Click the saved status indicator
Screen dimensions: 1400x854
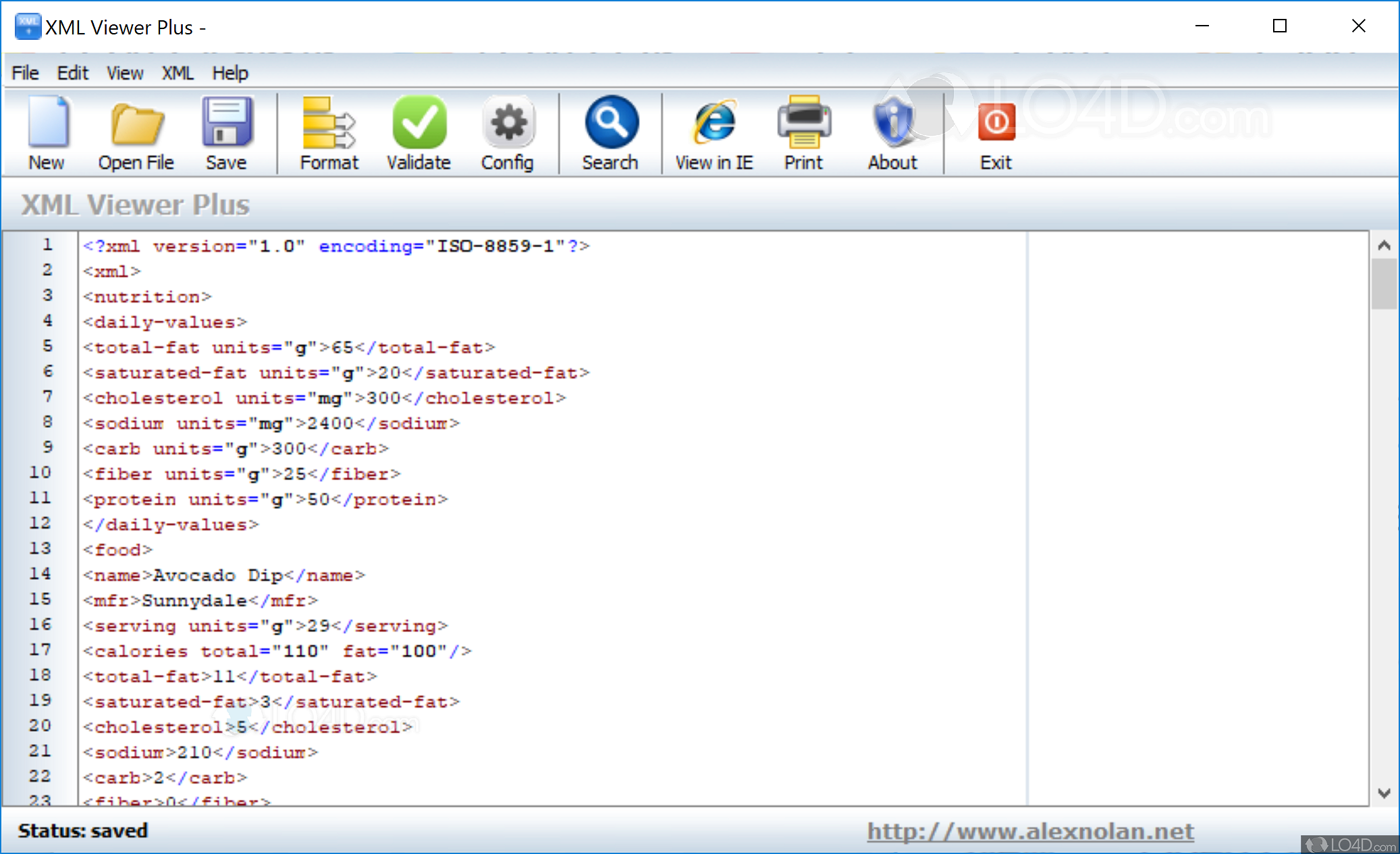pyautogui.click(x=82, y=830)
